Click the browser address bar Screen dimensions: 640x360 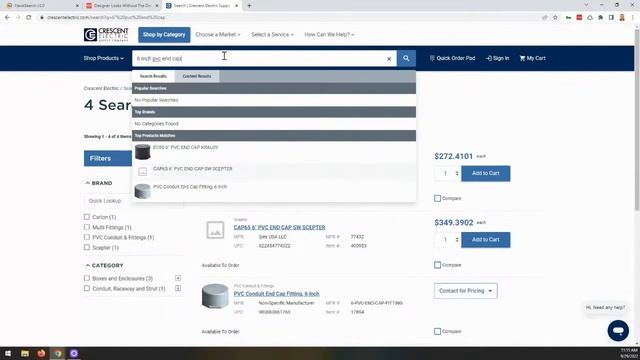(286, 18)
